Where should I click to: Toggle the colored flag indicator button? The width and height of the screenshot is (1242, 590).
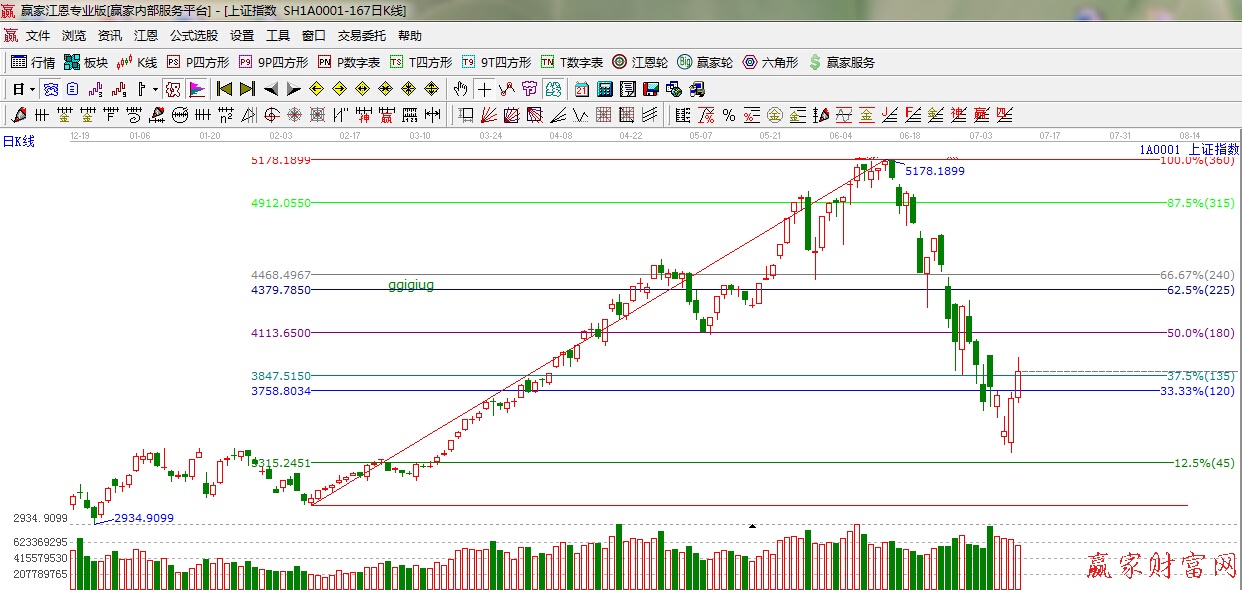pyautogui.click(x=196, y=89)
